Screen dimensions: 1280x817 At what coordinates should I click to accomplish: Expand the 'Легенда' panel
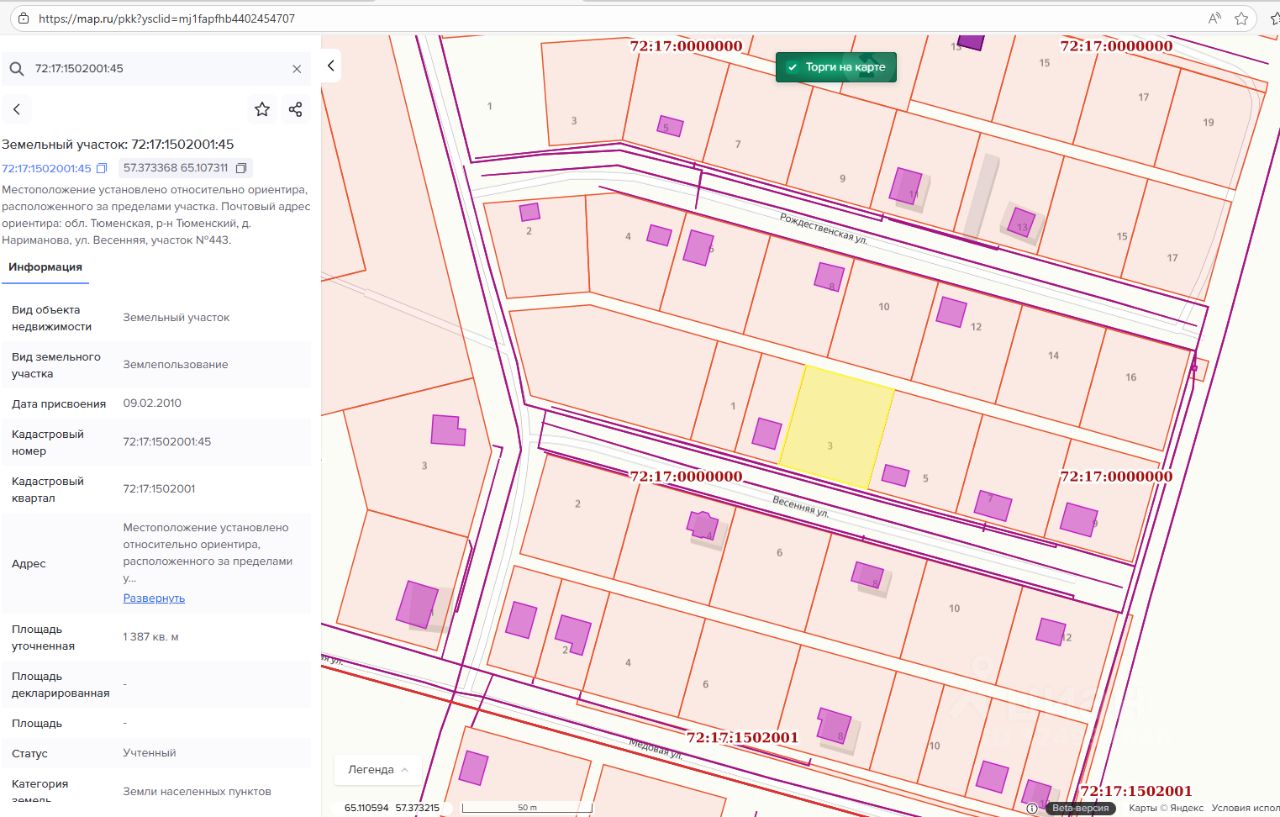point(377,770)
